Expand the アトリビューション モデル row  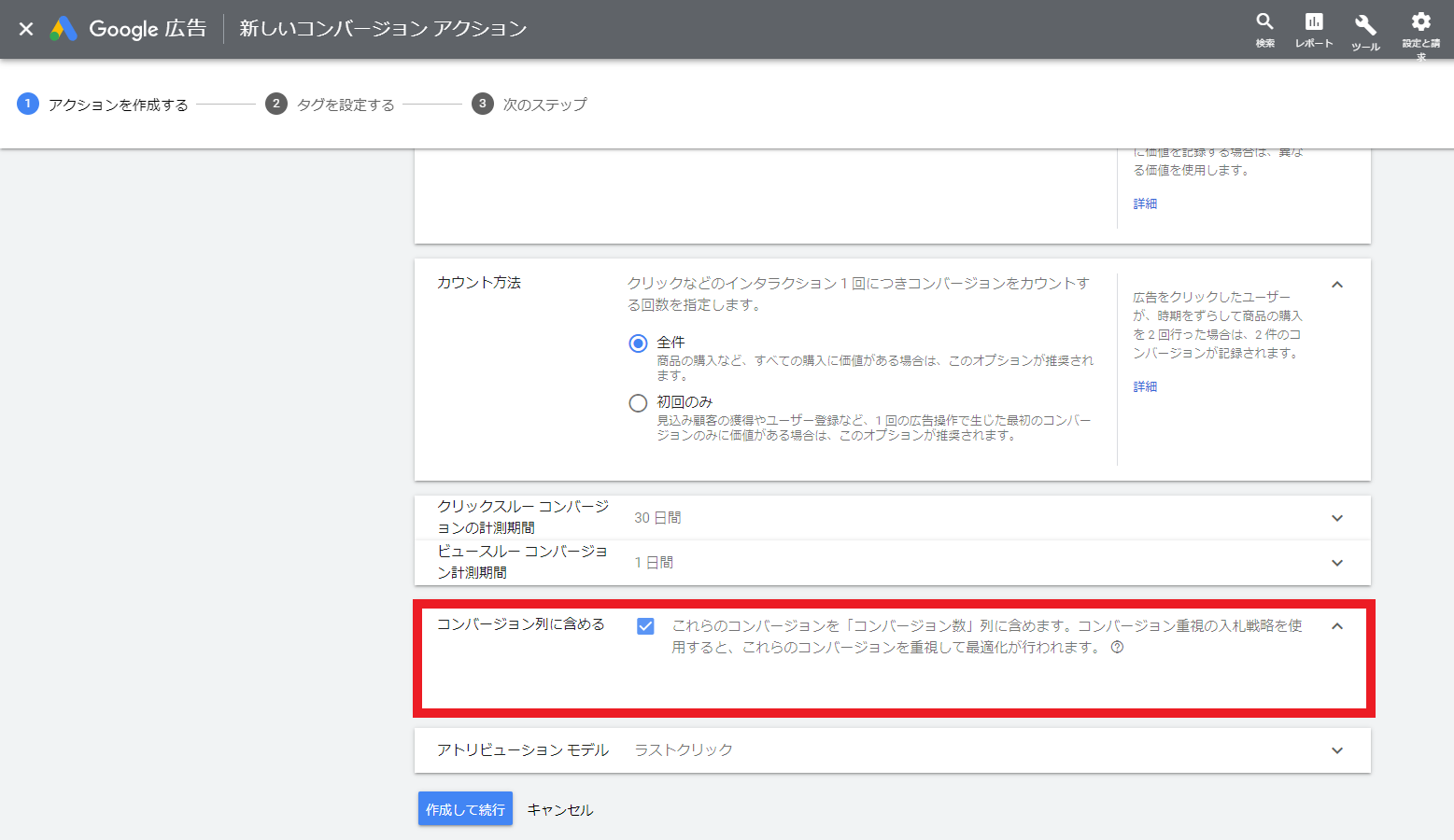coord(893,750)
